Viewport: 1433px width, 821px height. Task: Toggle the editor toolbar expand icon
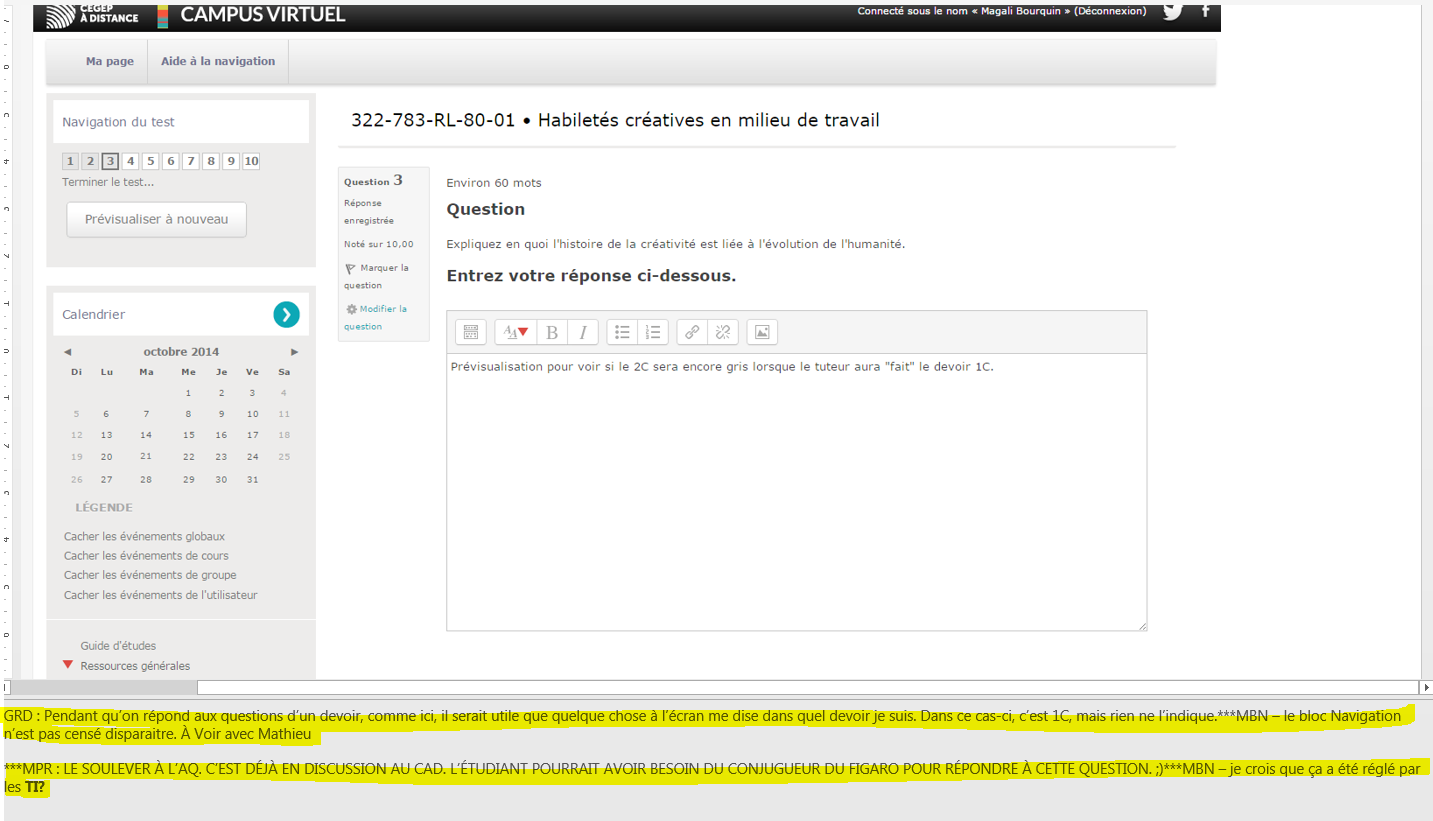(x=471, y=333)
